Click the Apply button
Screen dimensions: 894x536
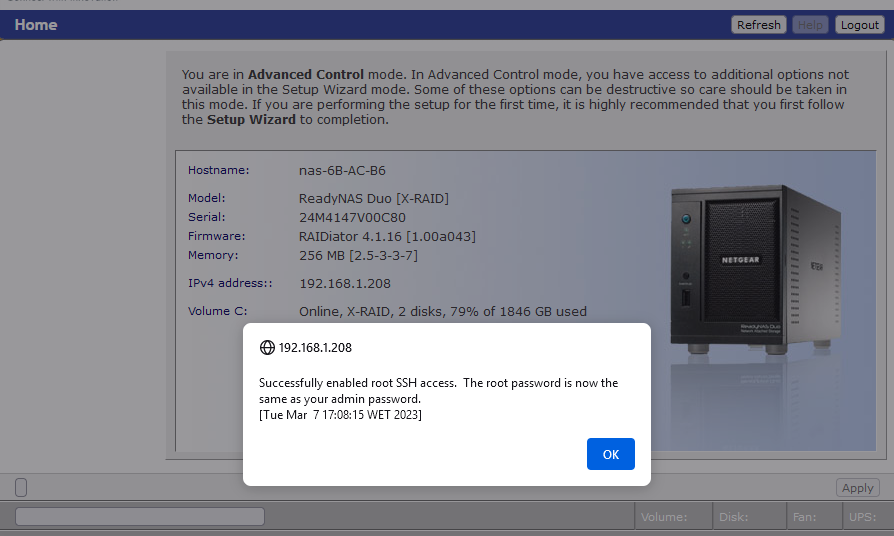[x=858, y=488]
